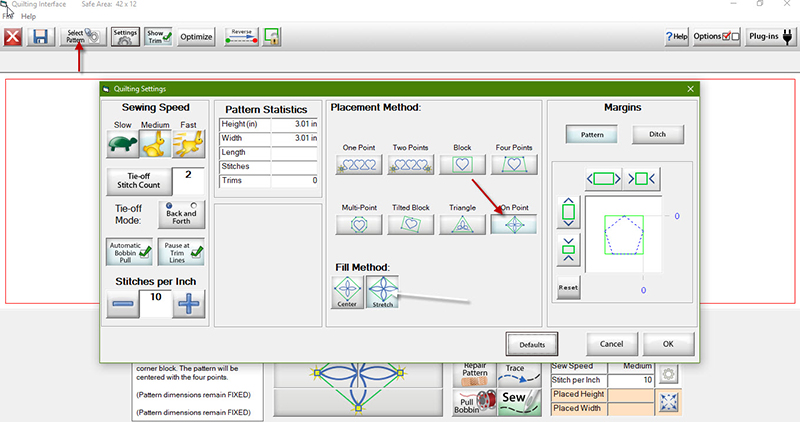The width and height of the screenshot is (800, 422).
Task: Select Slow turtle sewing speed
Action: point(122,143)
